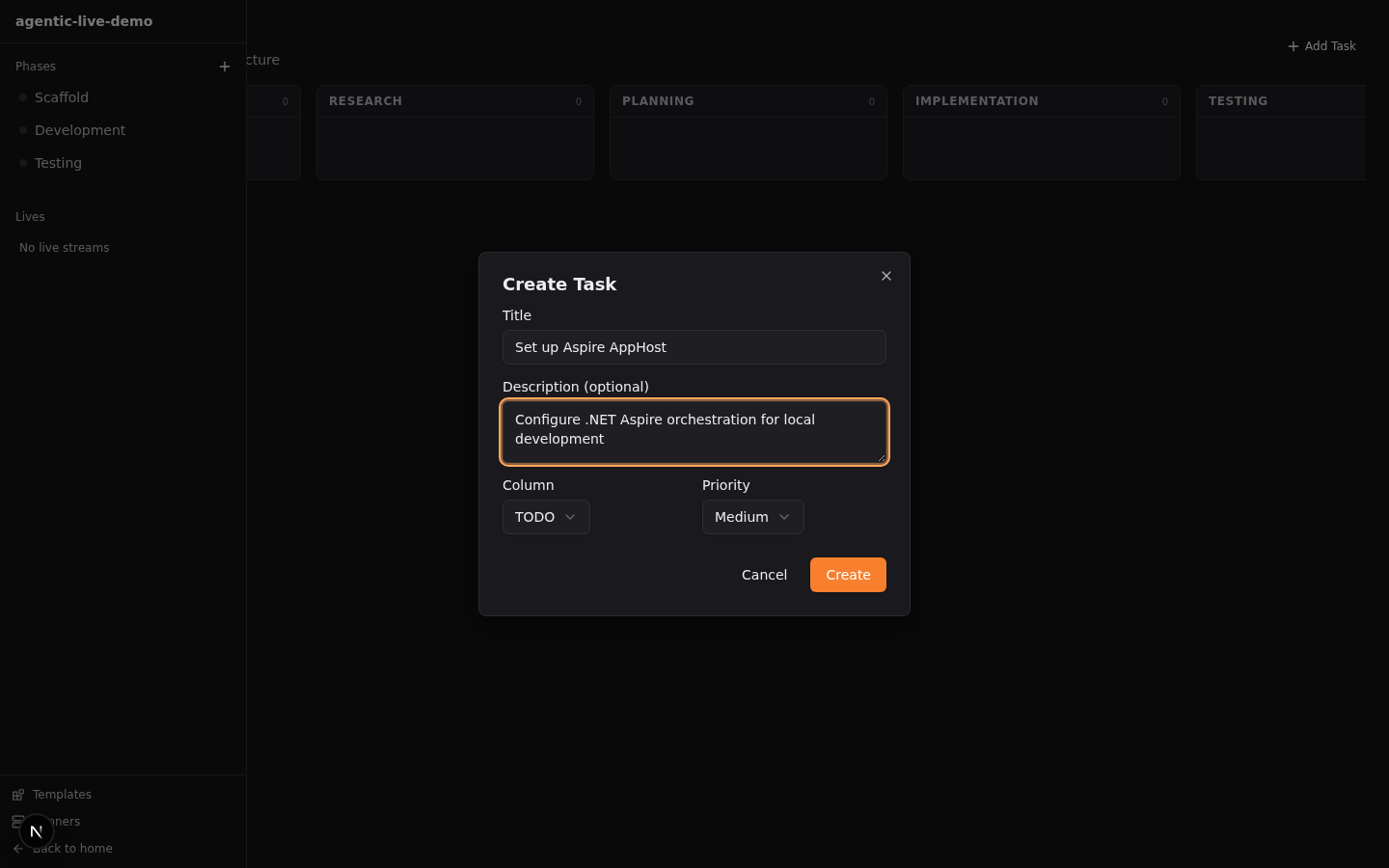Click the Testing phase status dot

[x=23, y=163]
